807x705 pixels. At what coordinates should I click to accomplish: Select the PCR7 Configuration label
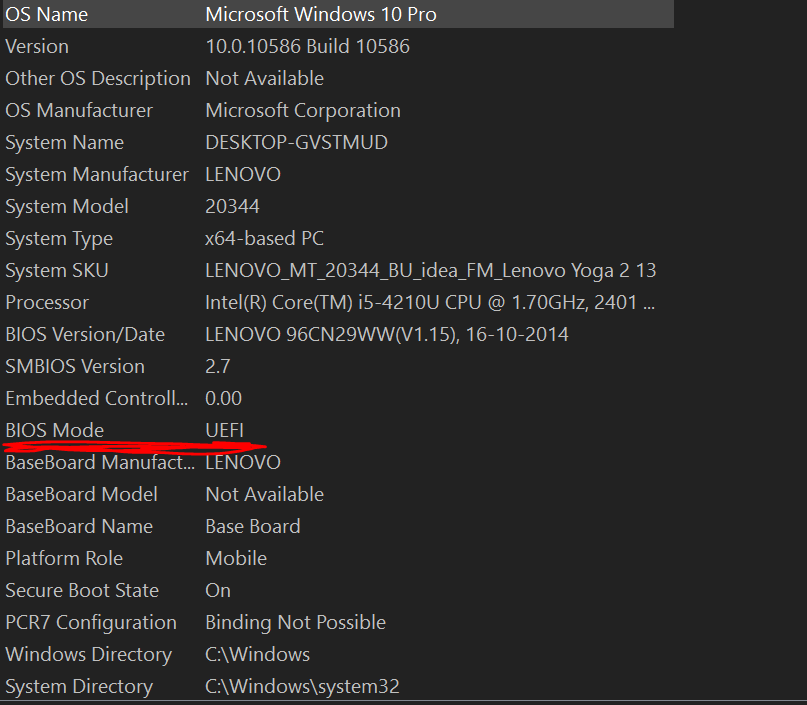(91, 623)
